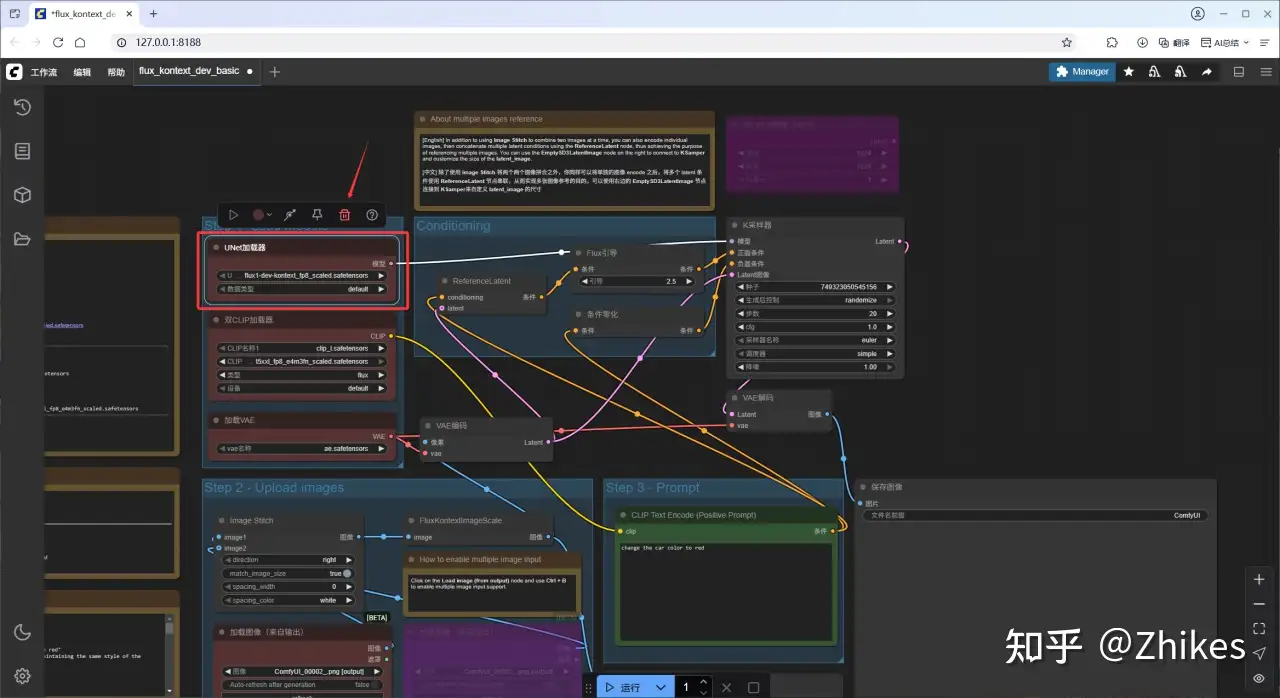Delete the selected node trash icon
The image size is (1280, 698).
[345, 215]
